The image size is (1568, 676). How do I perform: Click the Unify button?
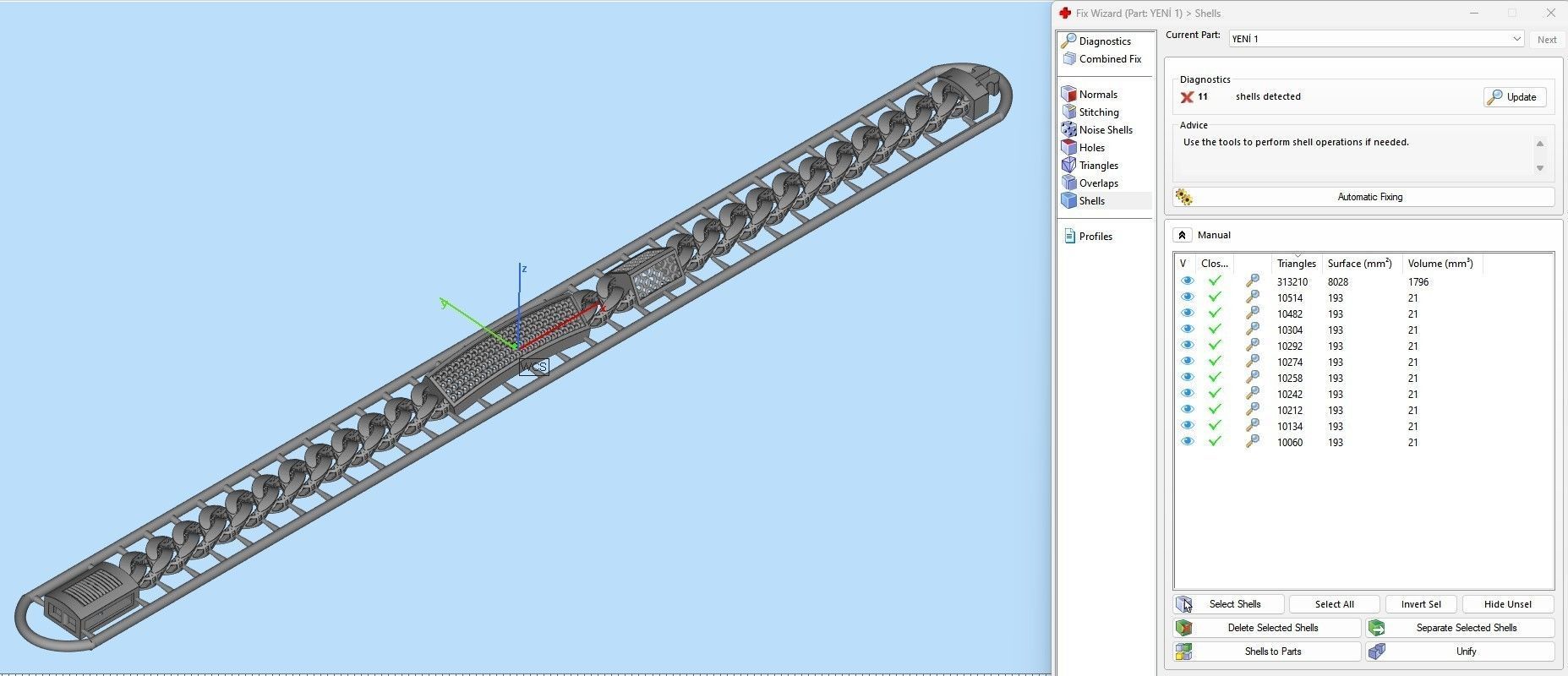pyautogui.click(x=1460, y=651)
